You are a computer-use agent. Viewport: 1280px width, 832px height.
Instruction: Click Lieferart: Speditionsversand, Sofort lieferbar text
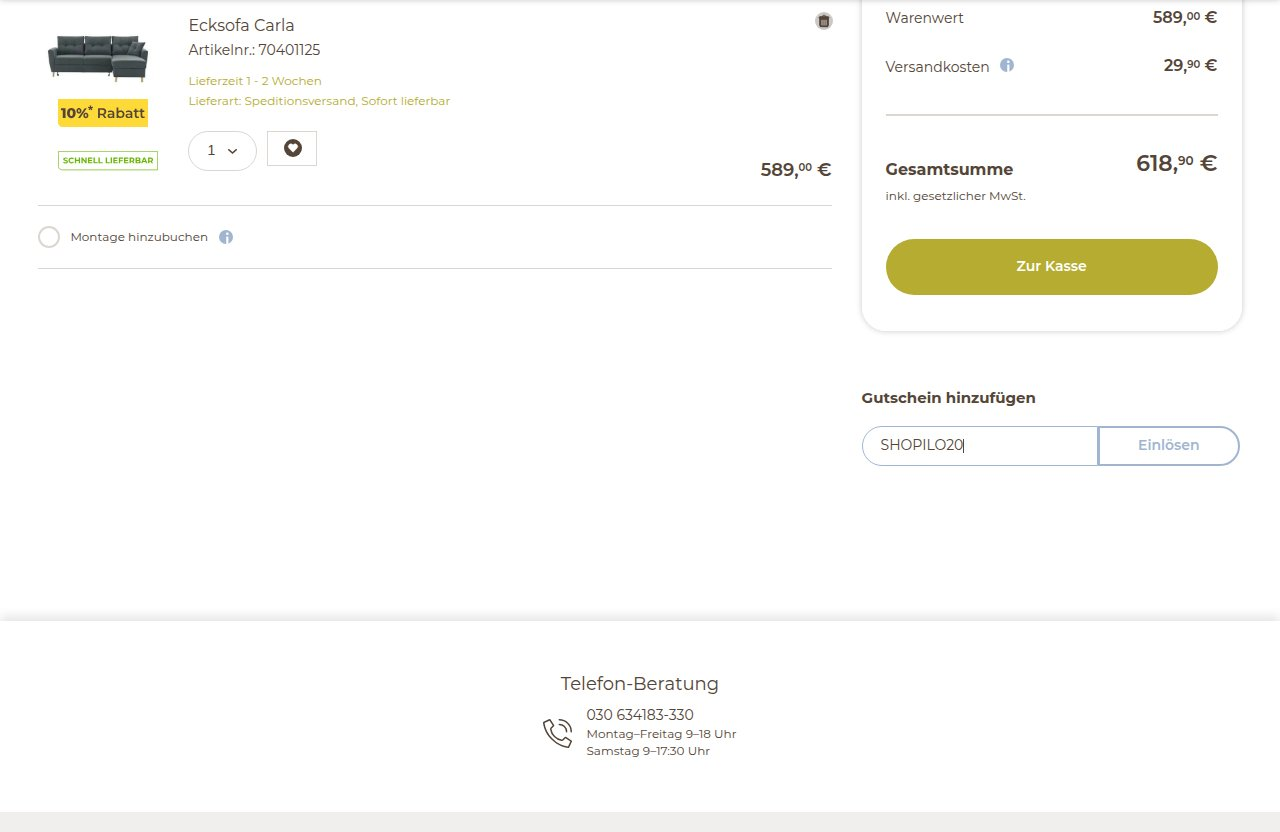(319, 101)
